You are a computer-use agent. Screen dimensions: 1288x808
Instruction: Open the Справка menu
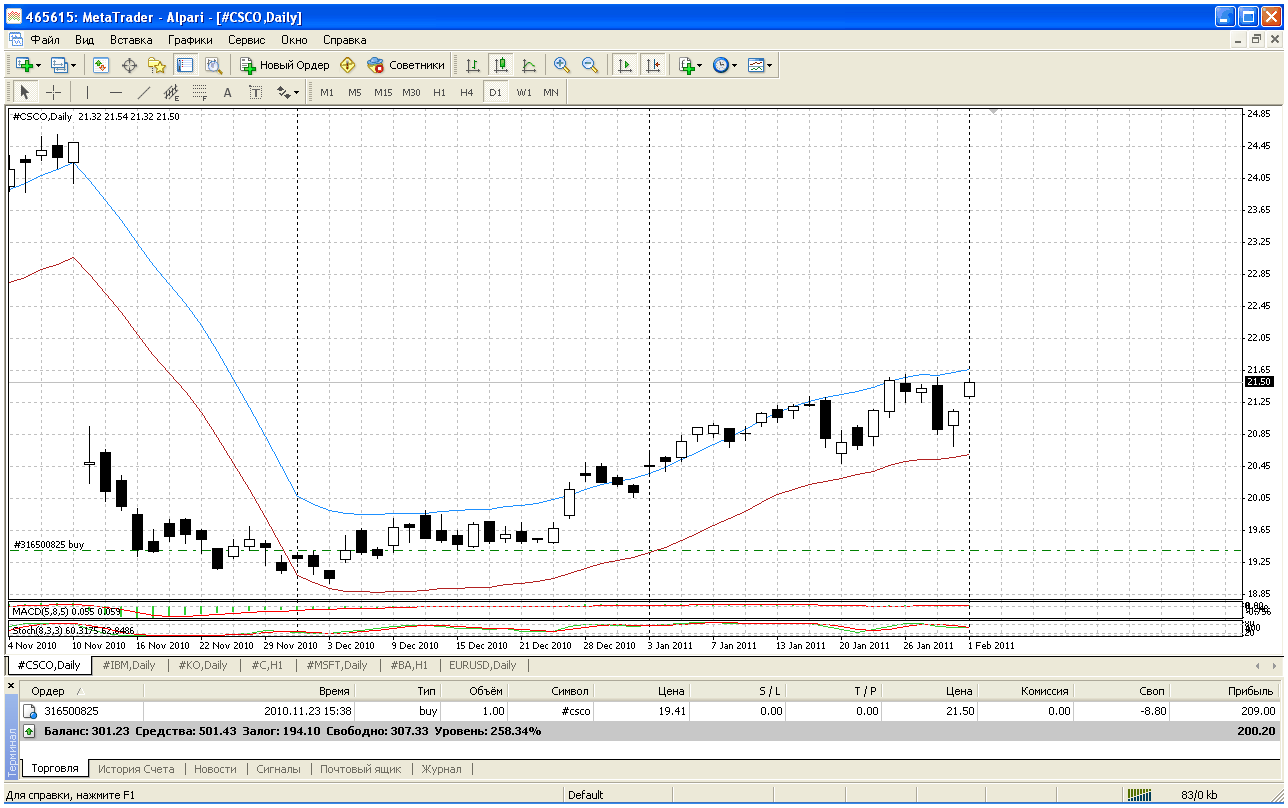[345, 40]
